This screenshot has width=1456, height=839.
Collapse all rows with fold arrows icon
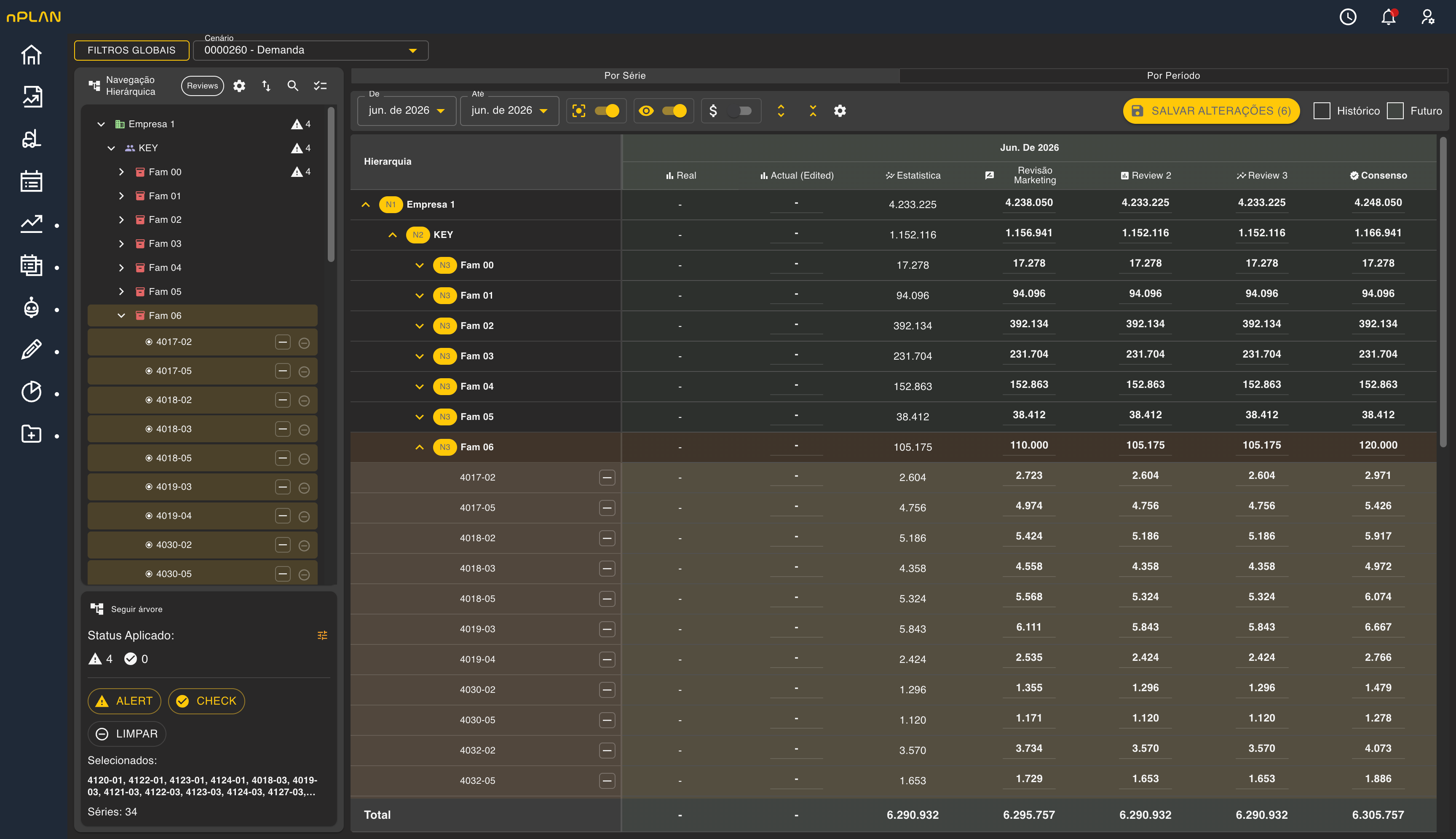pyautogui.click(x=813, y=111)
